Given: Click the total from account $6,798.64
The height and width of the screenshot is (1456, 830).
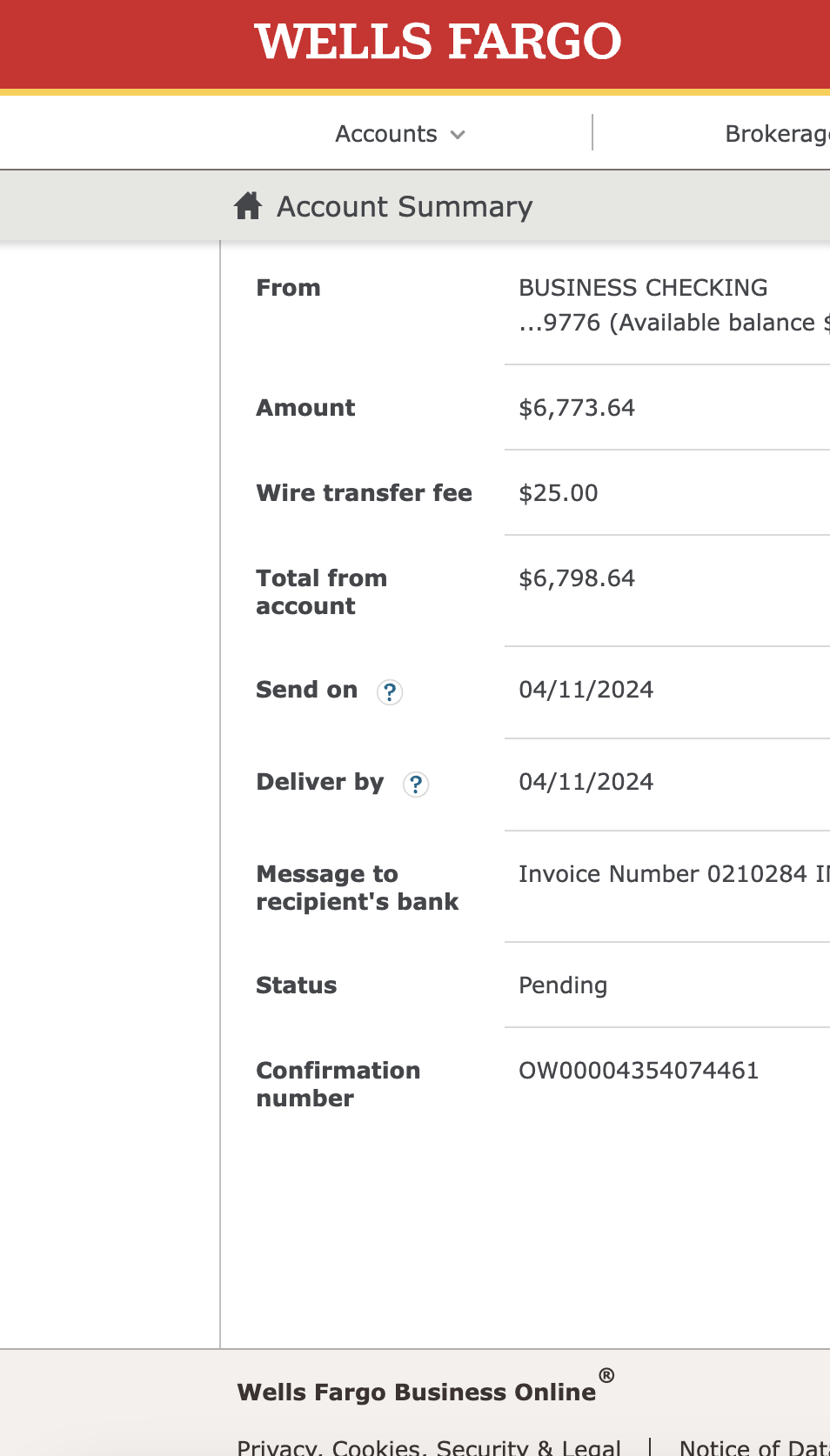Looking at the screenshot, I should coord(577,578).
